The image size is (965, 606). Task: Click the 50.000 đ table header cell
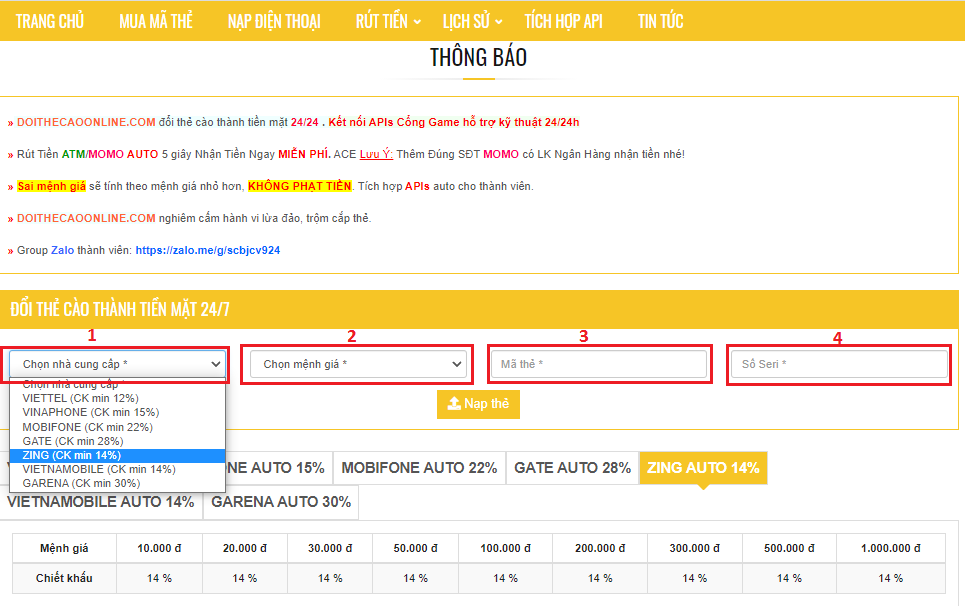(415, 548)
